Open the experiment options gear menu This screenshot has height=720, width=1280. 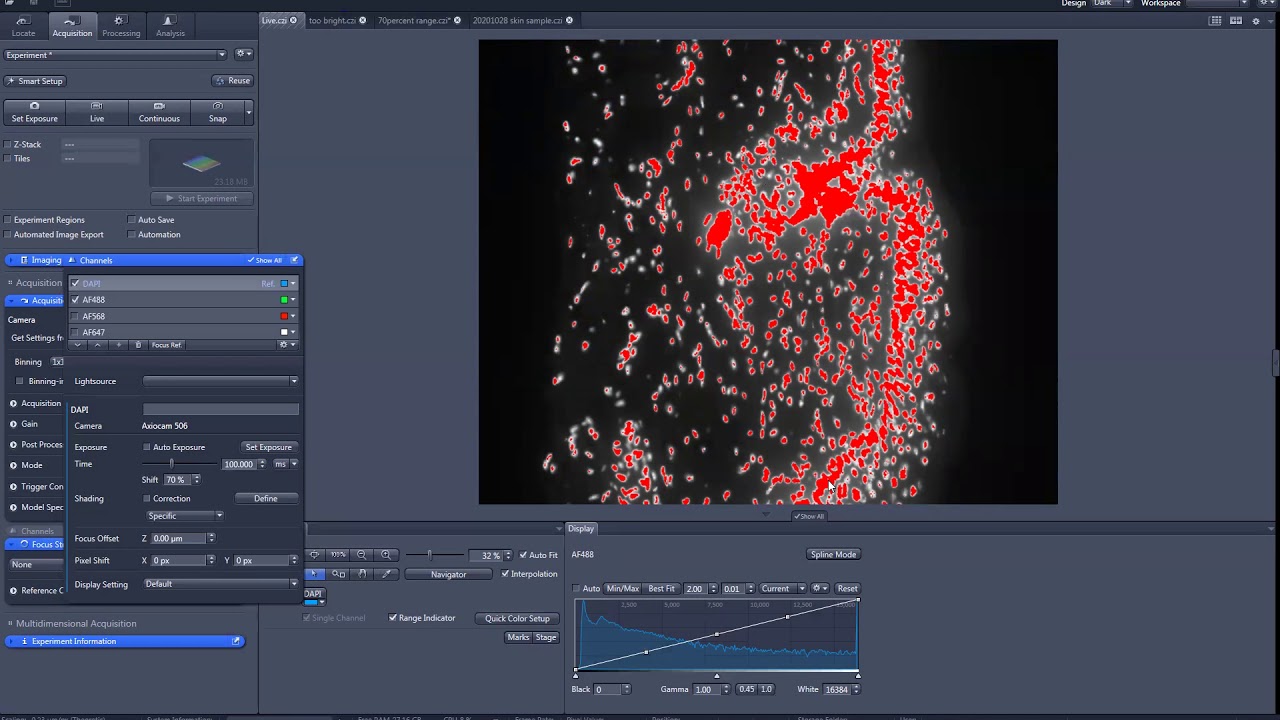click(243, 54)
